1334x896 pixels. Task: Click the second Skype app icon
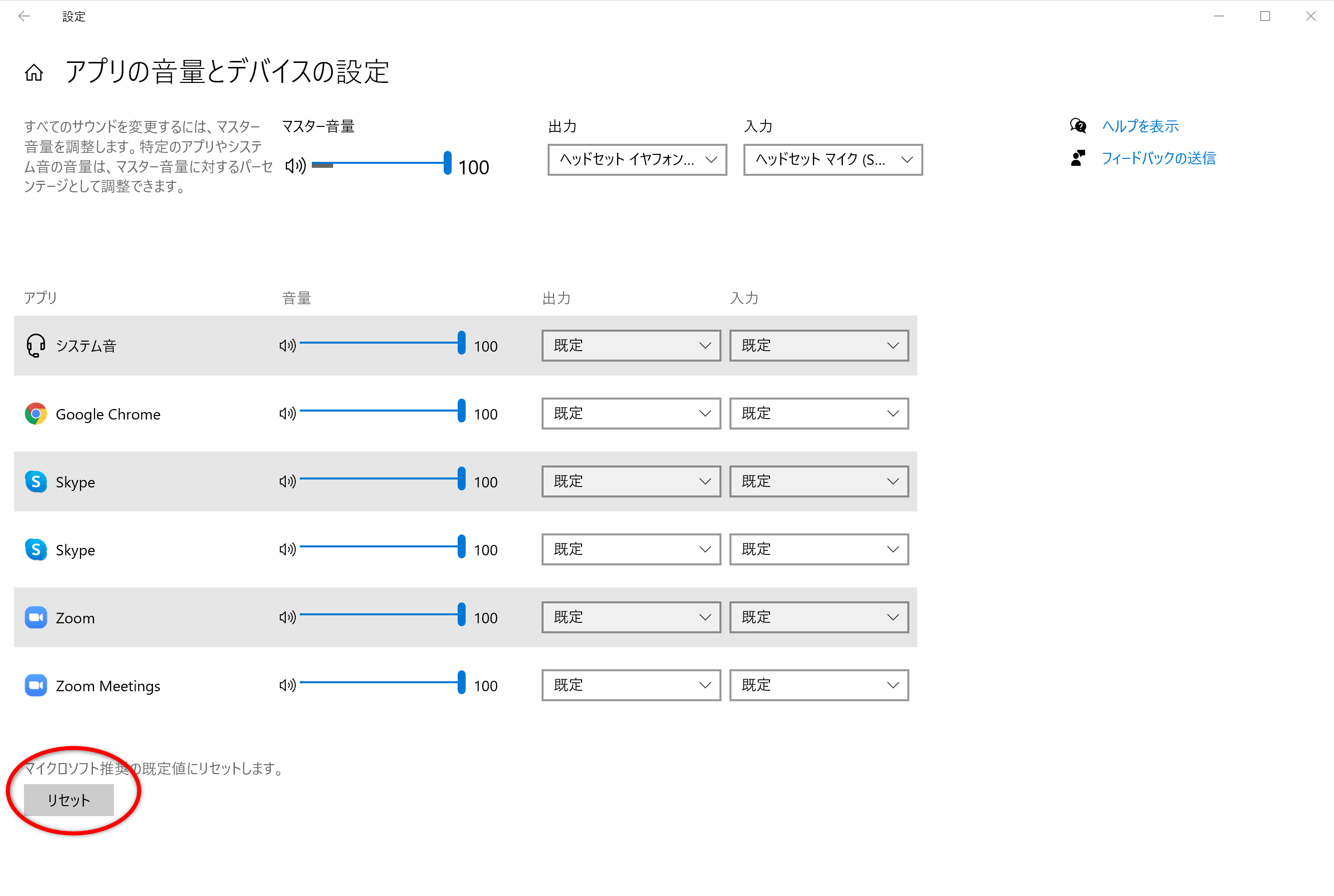click(35, 549)
